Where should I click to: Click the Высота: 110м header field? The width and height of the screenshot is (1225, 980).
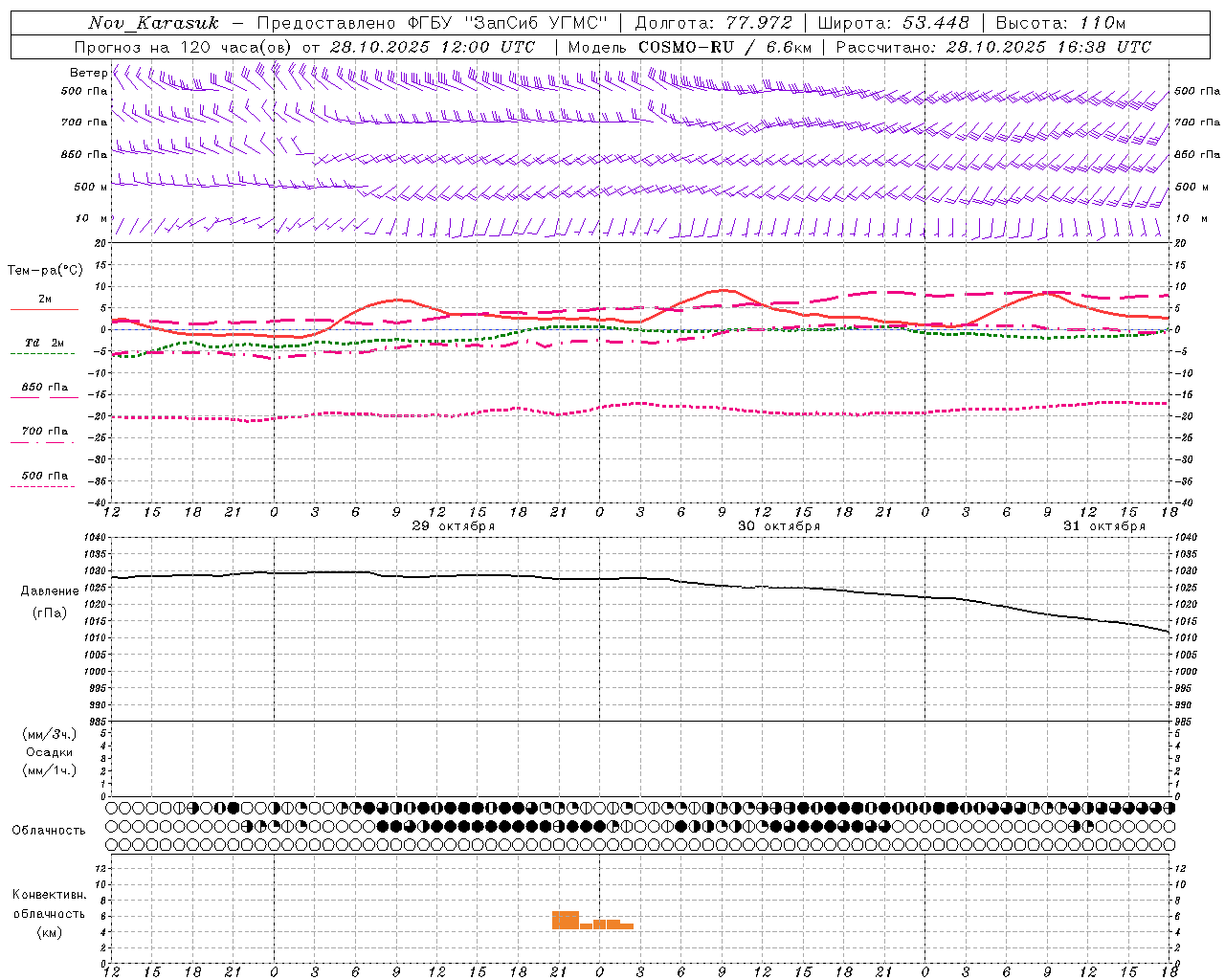(x=1061, y=23)
